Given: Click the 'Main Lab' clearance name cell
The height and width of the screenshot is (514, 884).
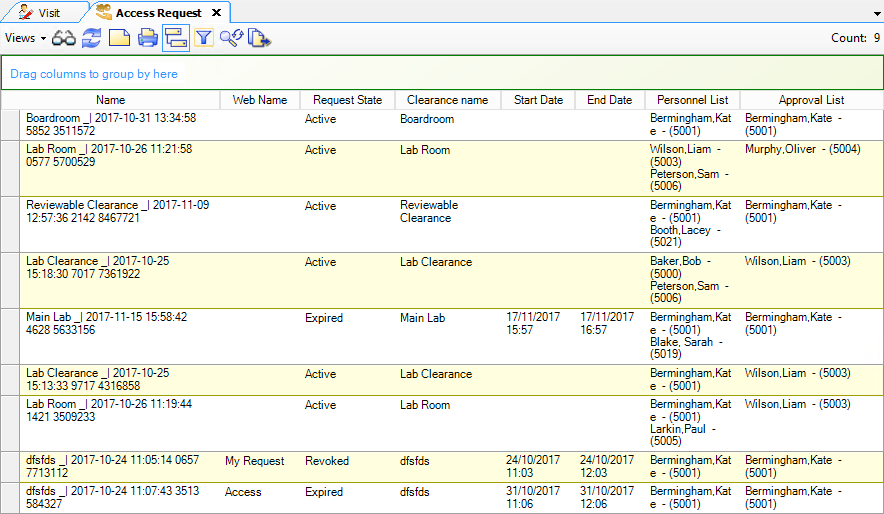Looking at the screenshot, I should tap(422, 318).
